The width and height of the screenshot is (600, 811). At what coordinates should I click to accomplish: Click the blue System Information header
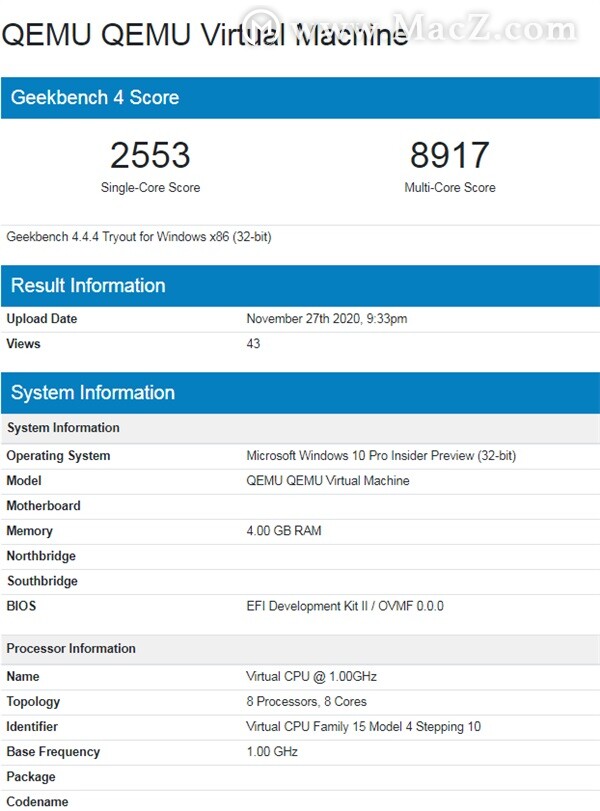click(x=300, y=393)
